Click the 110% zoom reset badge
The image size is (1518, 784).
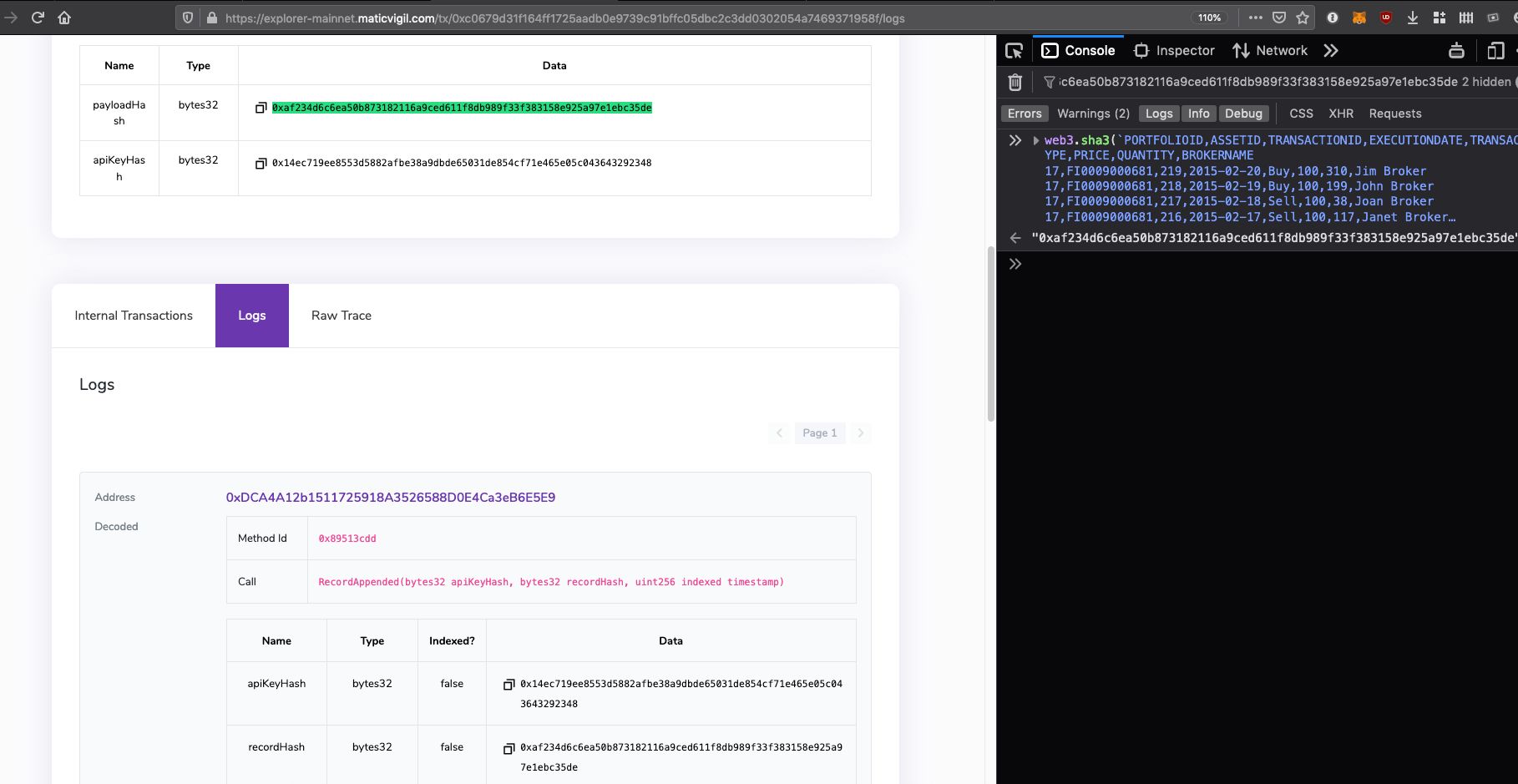click(x=1209, y=18)
